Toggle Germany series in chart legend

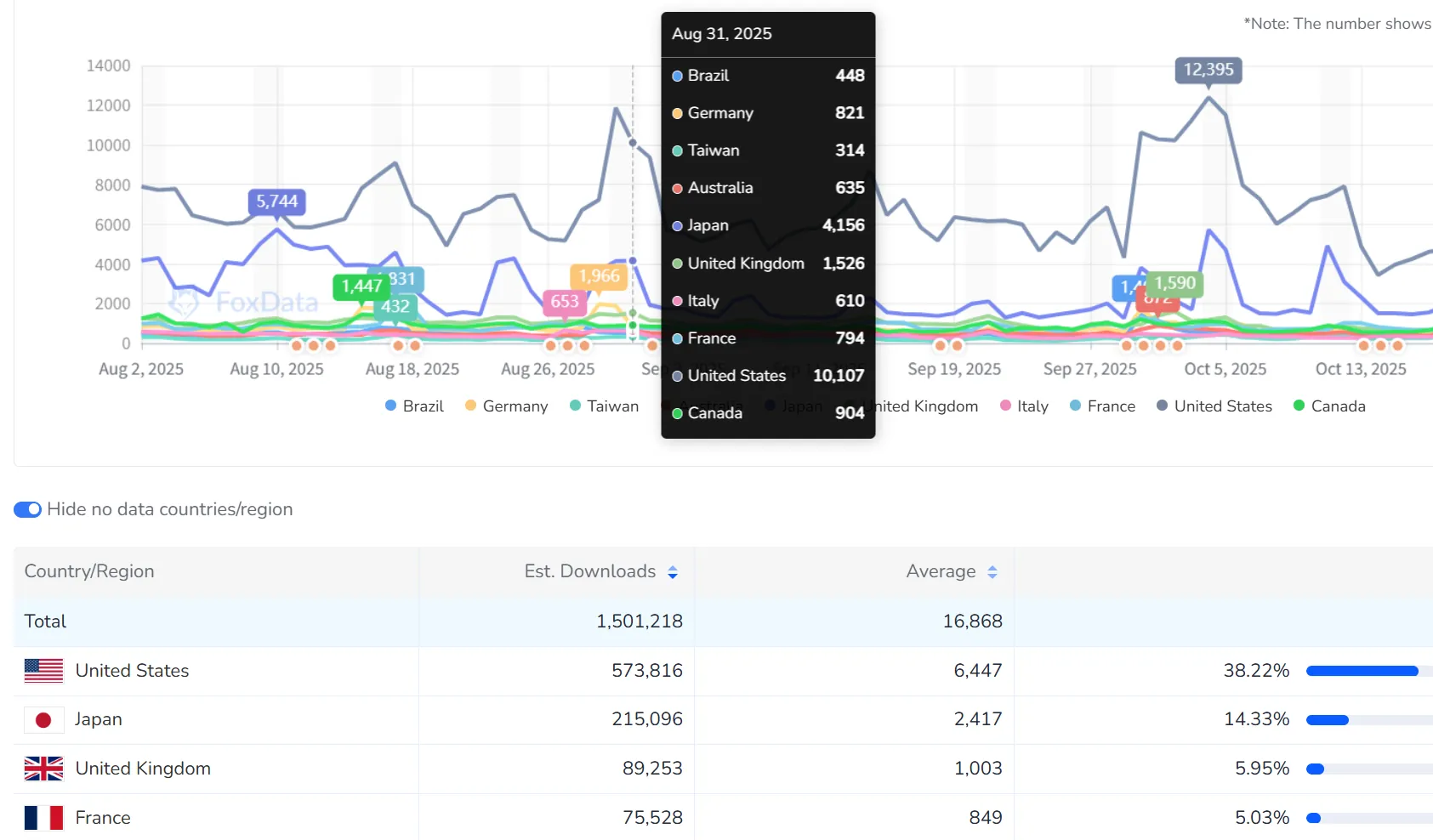[506, 406]
